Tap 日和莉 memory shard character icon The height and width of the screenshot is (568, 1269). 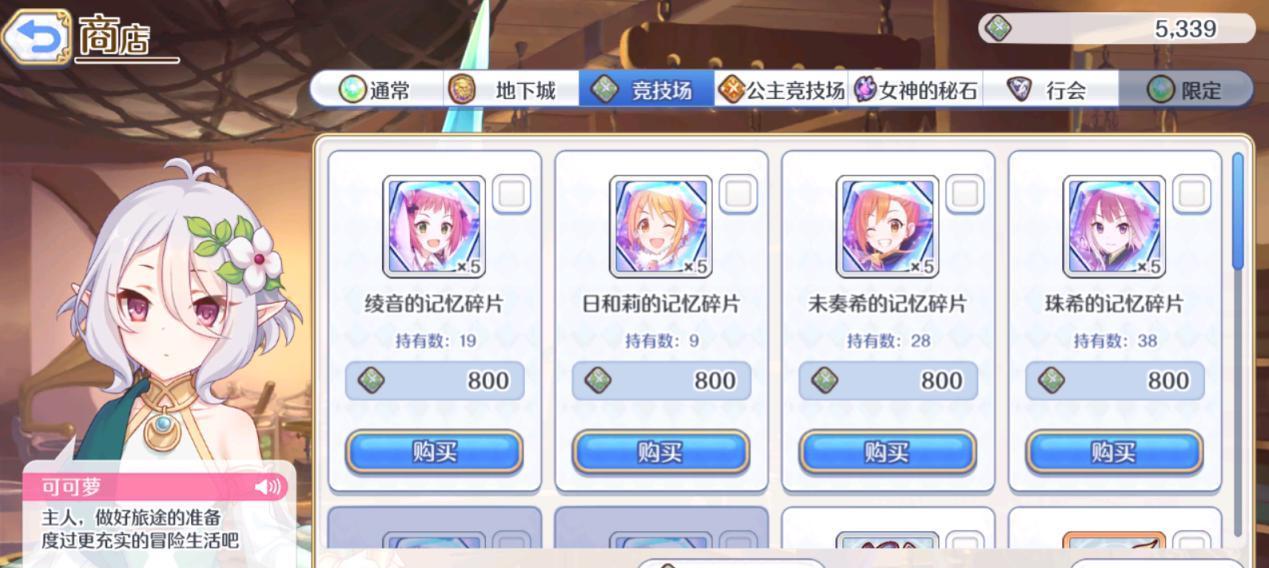661,227
